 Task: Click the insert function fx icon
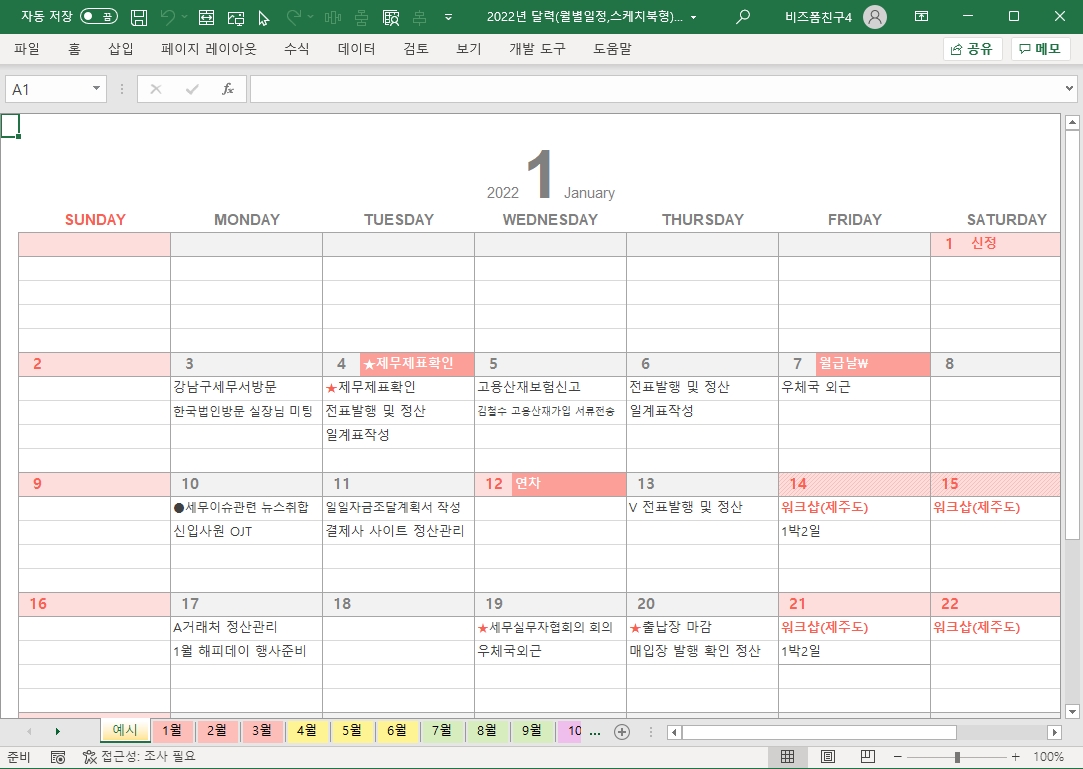point(228,89)
